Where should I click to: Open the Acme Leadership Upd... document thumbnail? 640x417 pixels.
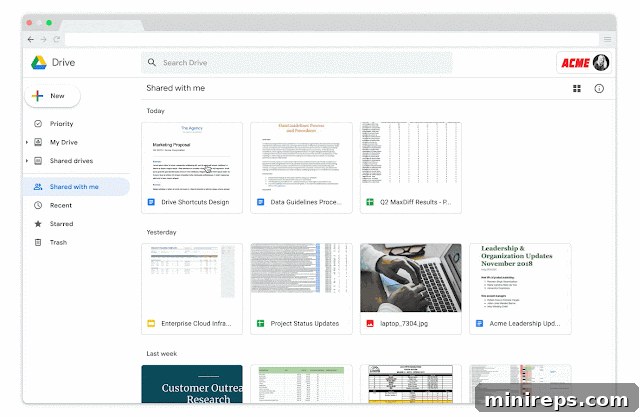[520, 278]
